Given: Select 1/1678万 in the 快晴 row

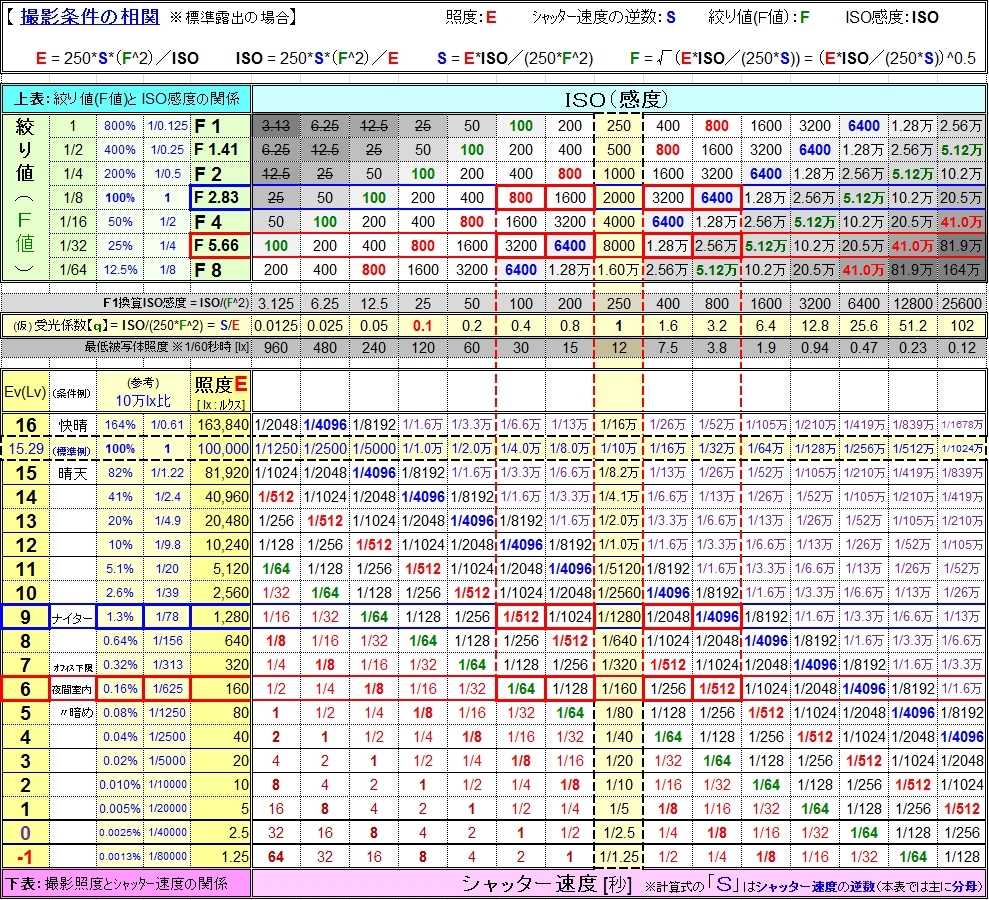Looking at the screenshot, I should click(x=961, y=425).
